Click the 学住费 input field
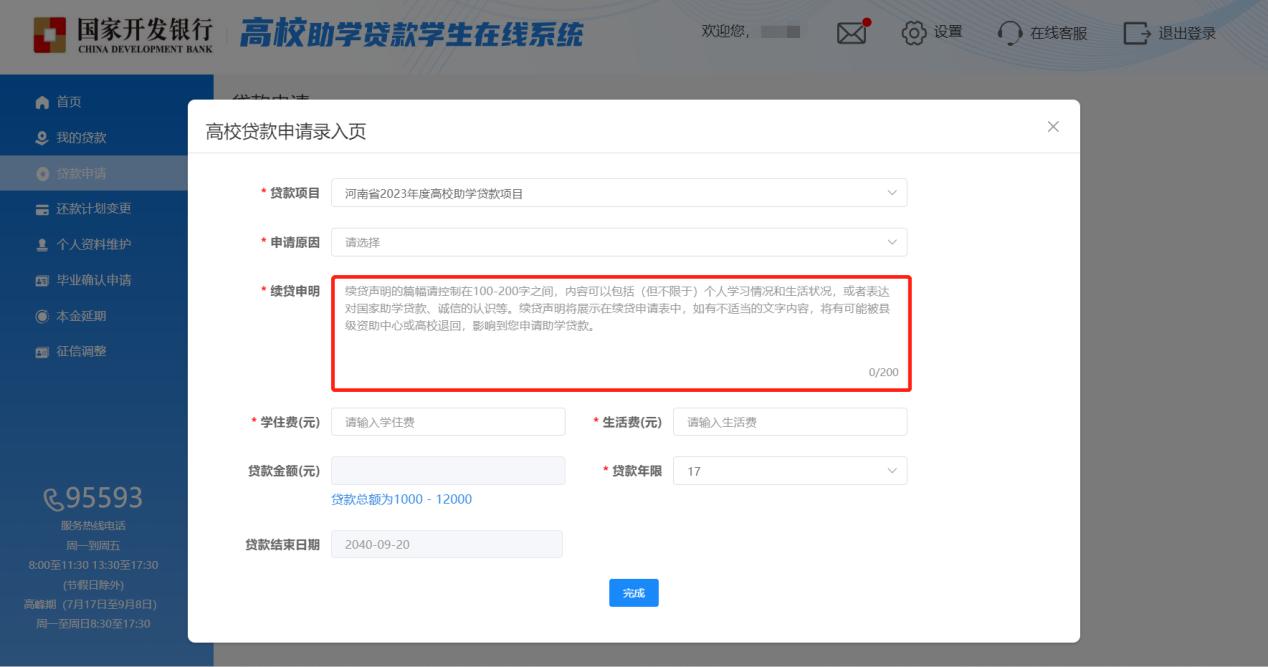 448,422
